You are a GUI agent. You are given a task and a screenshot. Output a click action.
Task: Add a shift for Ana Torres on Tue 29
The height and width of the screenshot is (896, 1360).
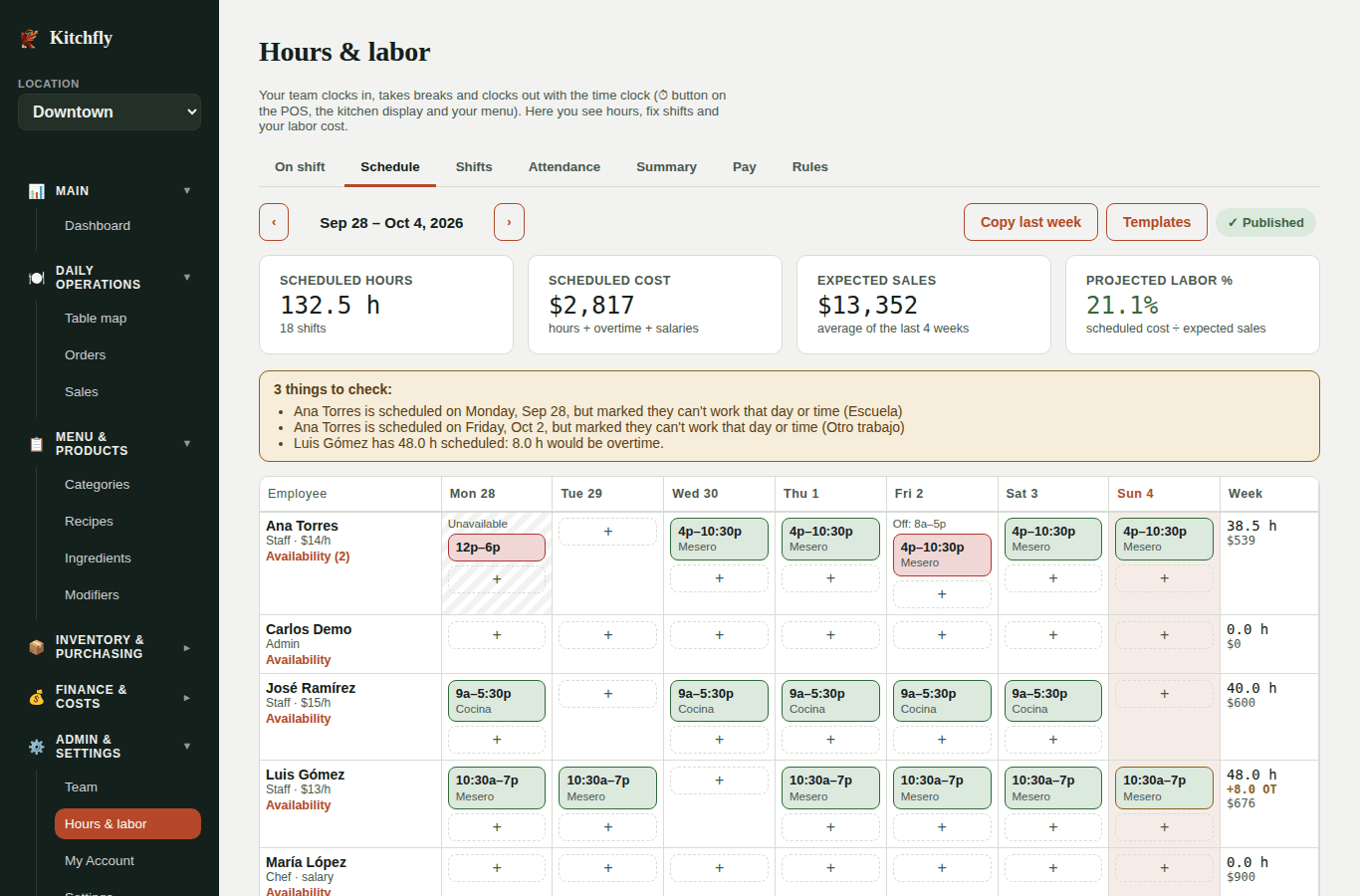coord(607,532)
